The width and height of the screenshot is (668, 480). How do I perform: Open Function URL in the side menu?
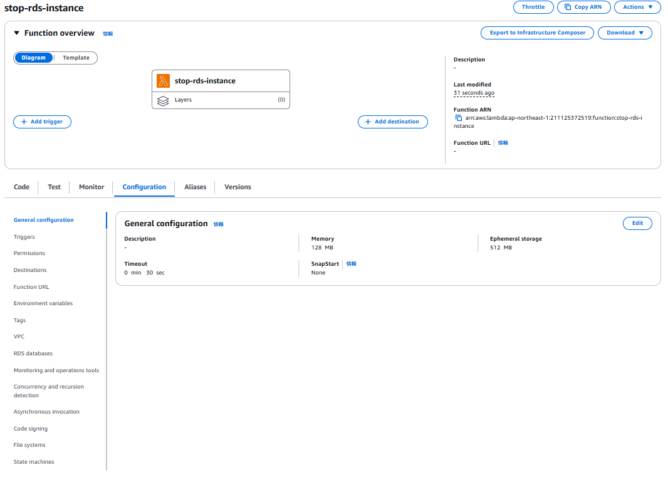pyautogui.click(x=31, y=287)
